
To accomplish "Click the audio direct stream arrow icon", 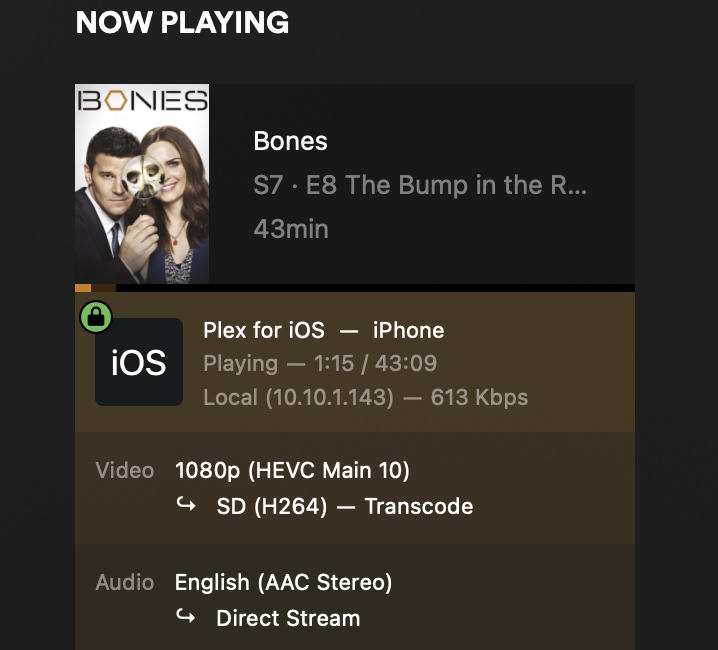I will coord(186,617).
